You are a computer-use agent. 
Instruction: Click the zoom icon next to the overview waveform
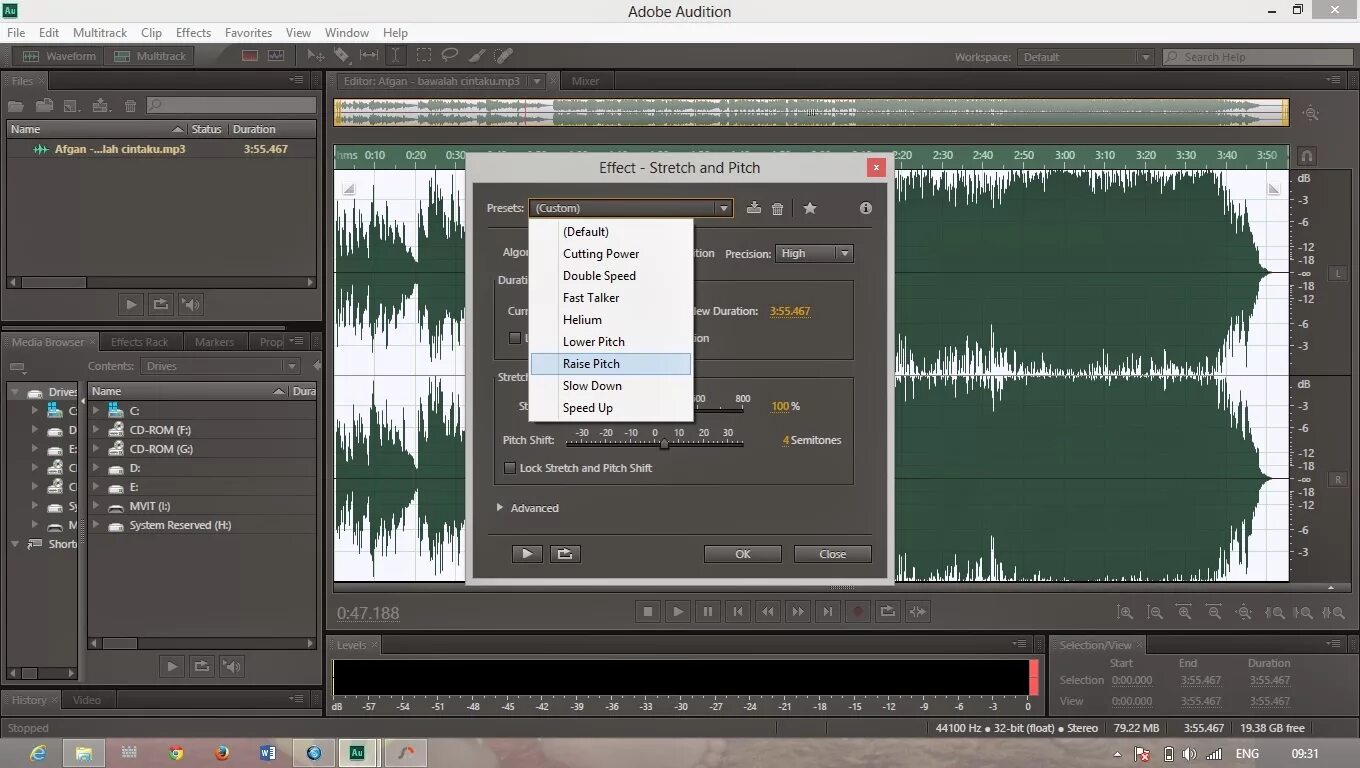(x=1311, y=113)
